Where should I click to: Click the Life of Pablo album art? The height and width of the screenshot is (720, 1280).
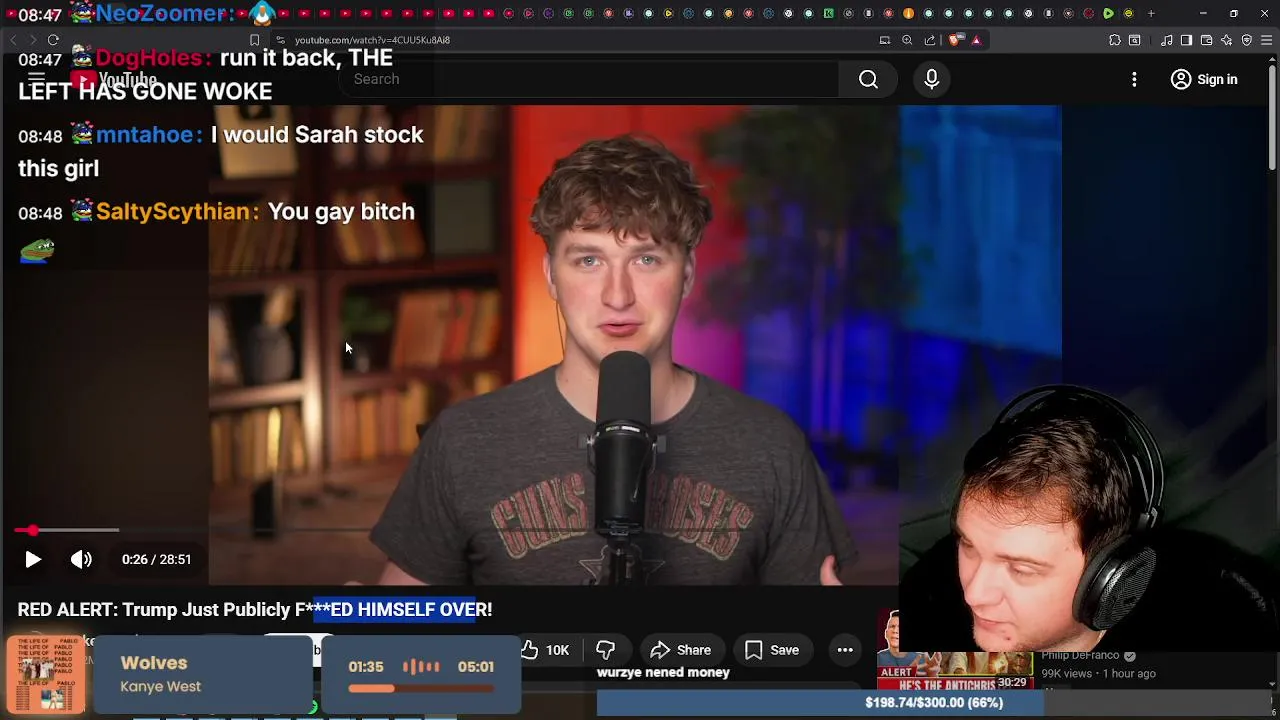click(46, 674)
